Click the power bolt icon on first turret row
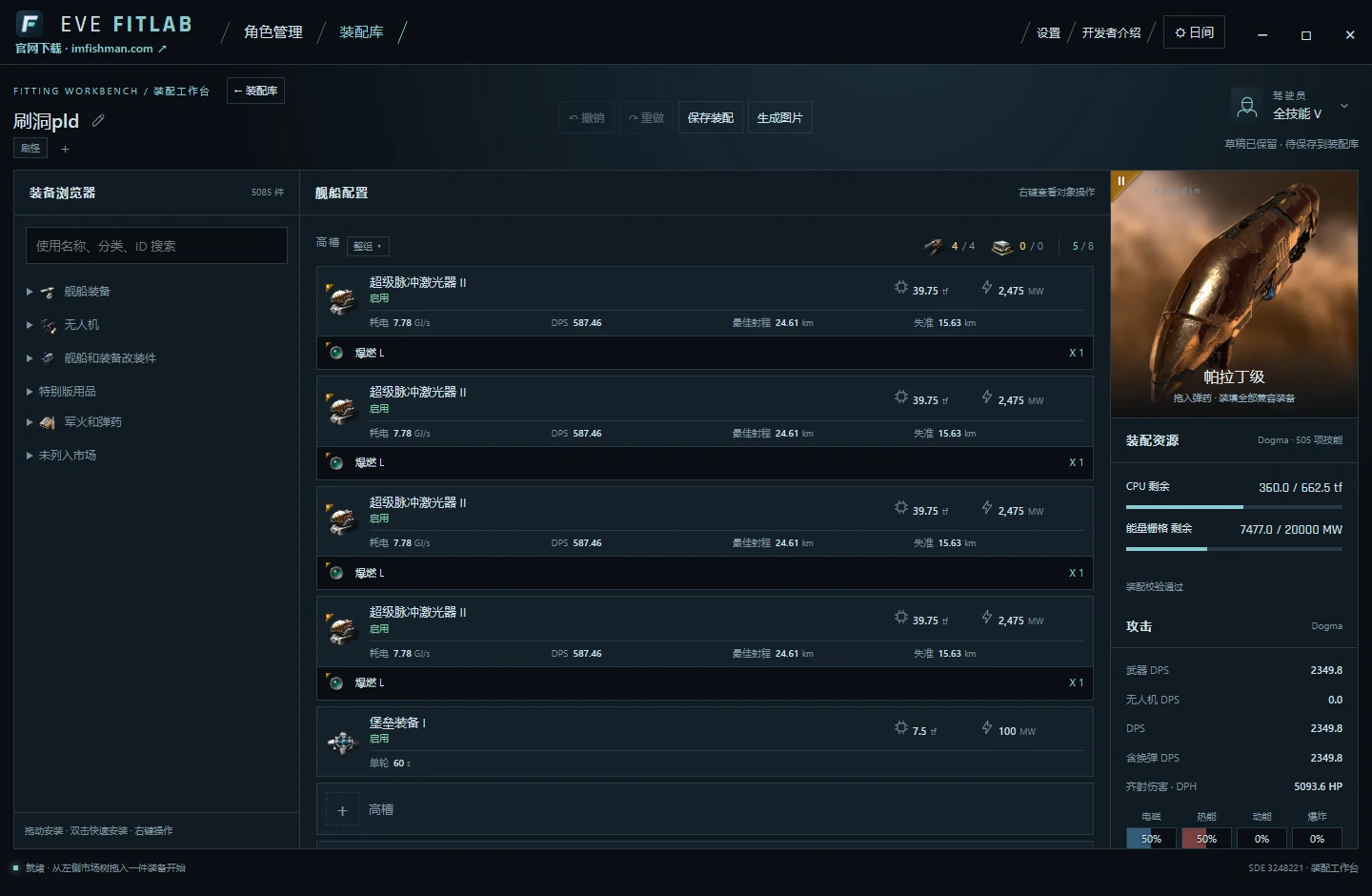The height and width of the screenshot is (896, 1372). coord(987,288)
